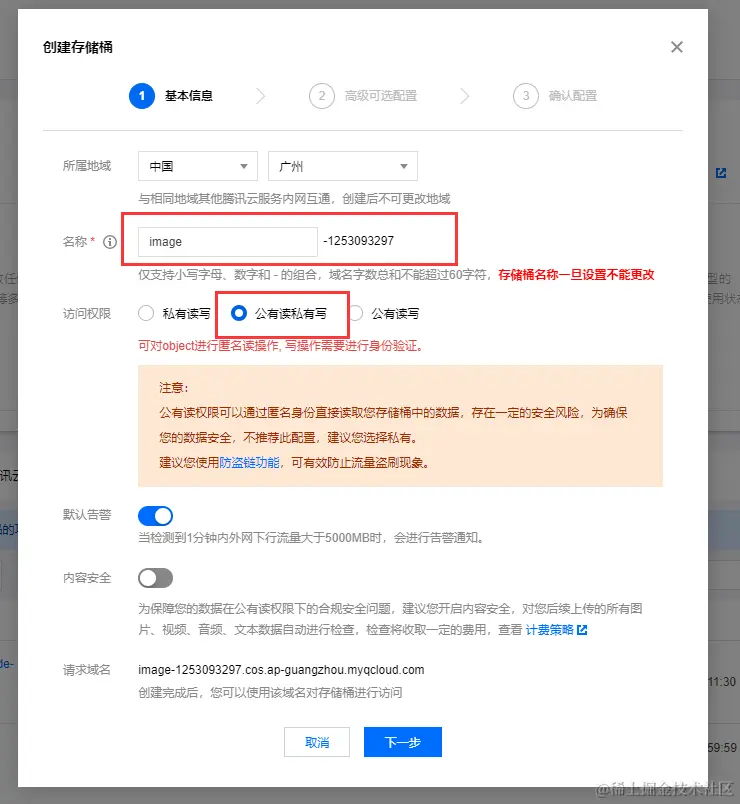740x804 pixels.
Task: Click the 下一步 button
Action: pyautogui.click(x=403, y=742)
